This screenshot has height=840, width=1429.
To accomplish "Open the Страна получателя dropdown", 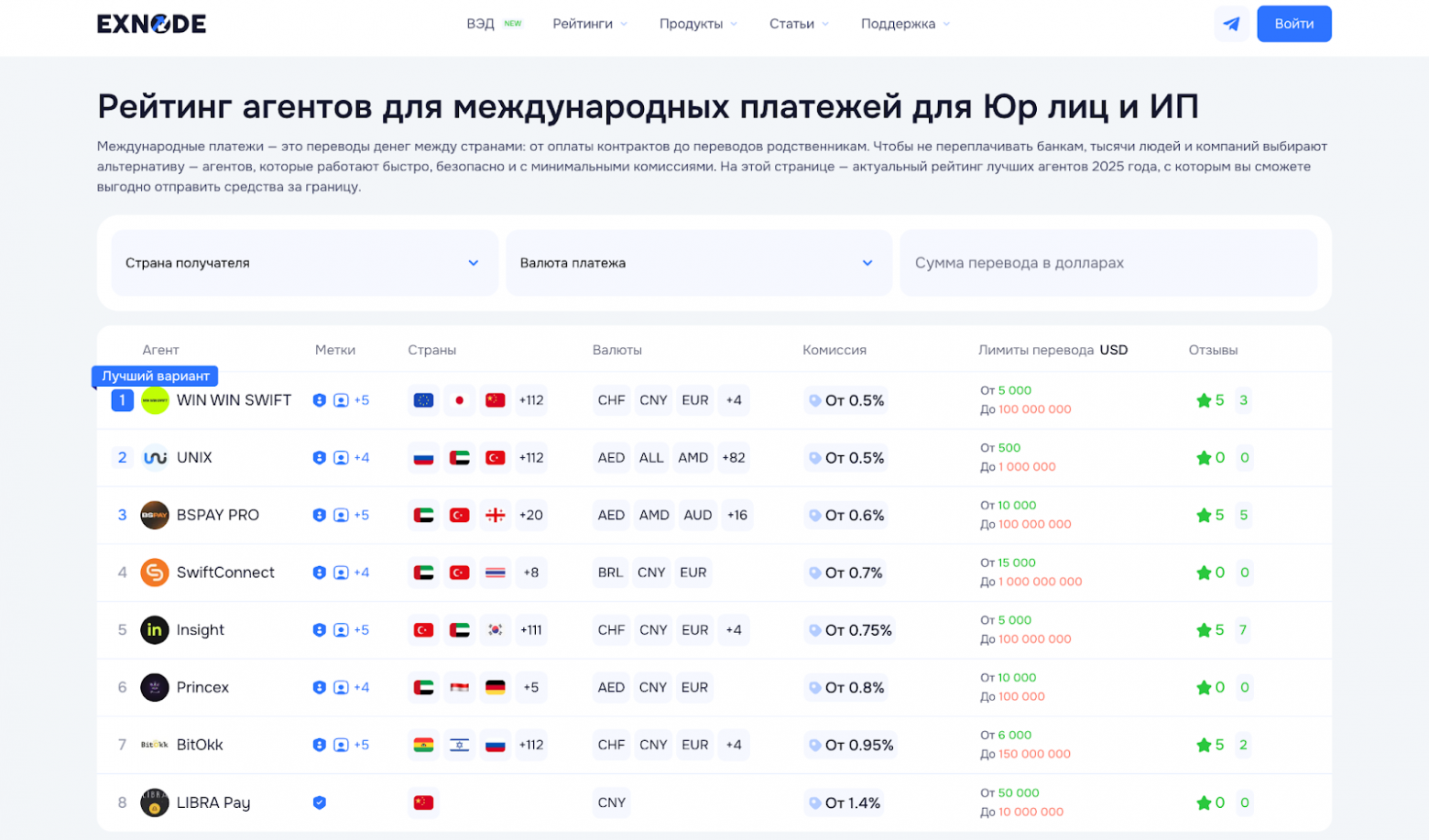I will [304, 263].
